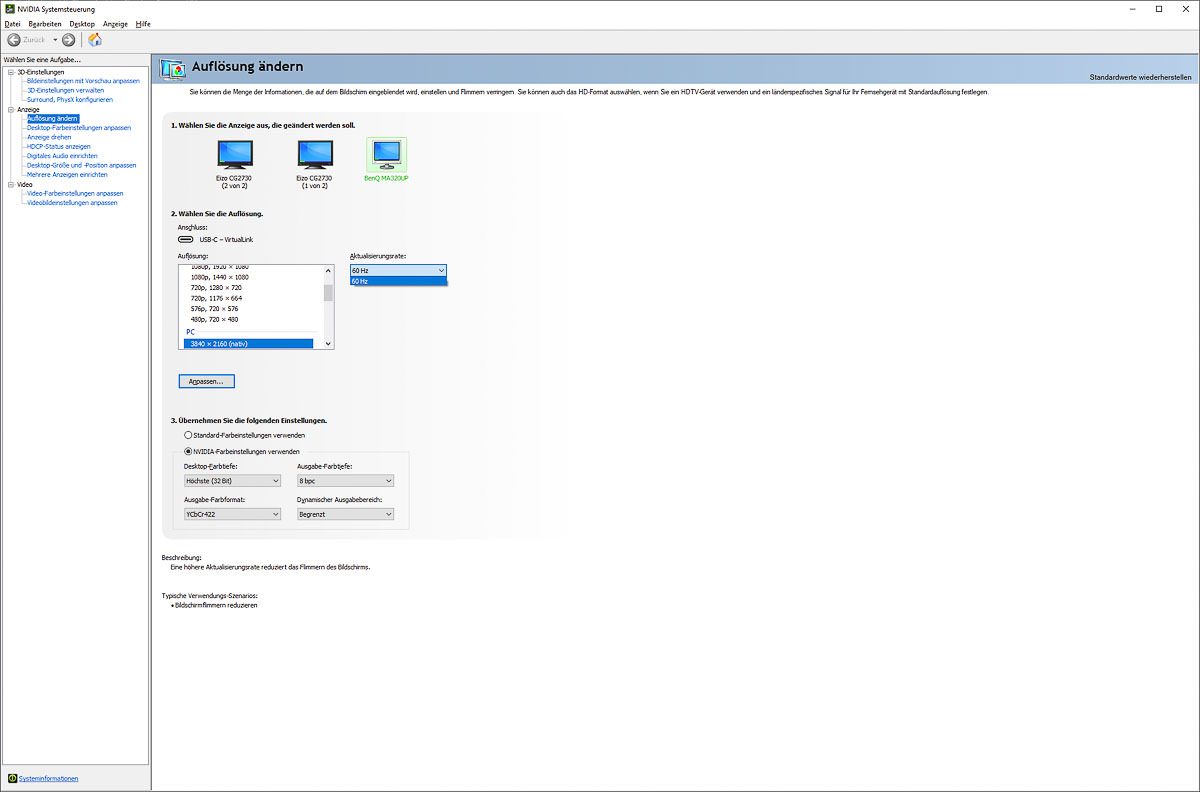
Task: Open the Desktop-Farbtiefe dropdown
Action: click(232, 481)
